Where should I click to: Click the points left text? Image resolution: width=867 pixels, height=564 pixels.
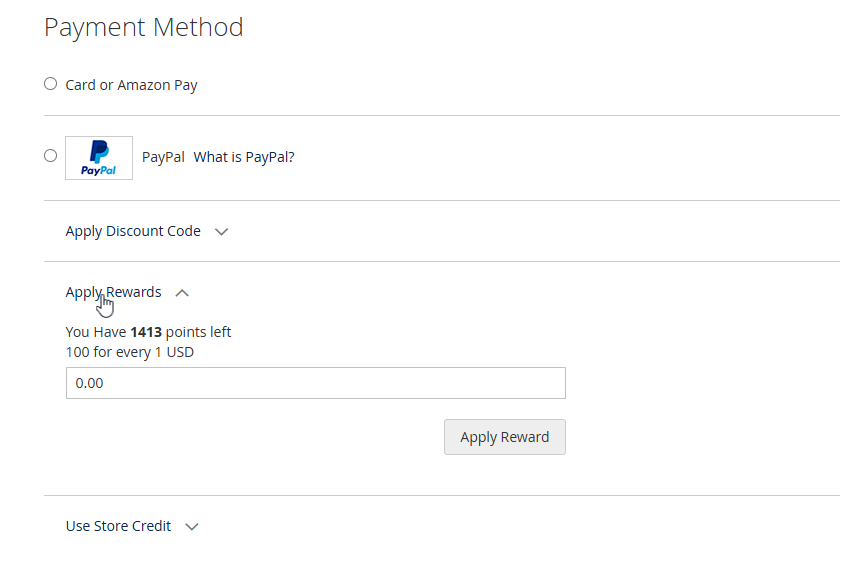[x=198, y=332]
